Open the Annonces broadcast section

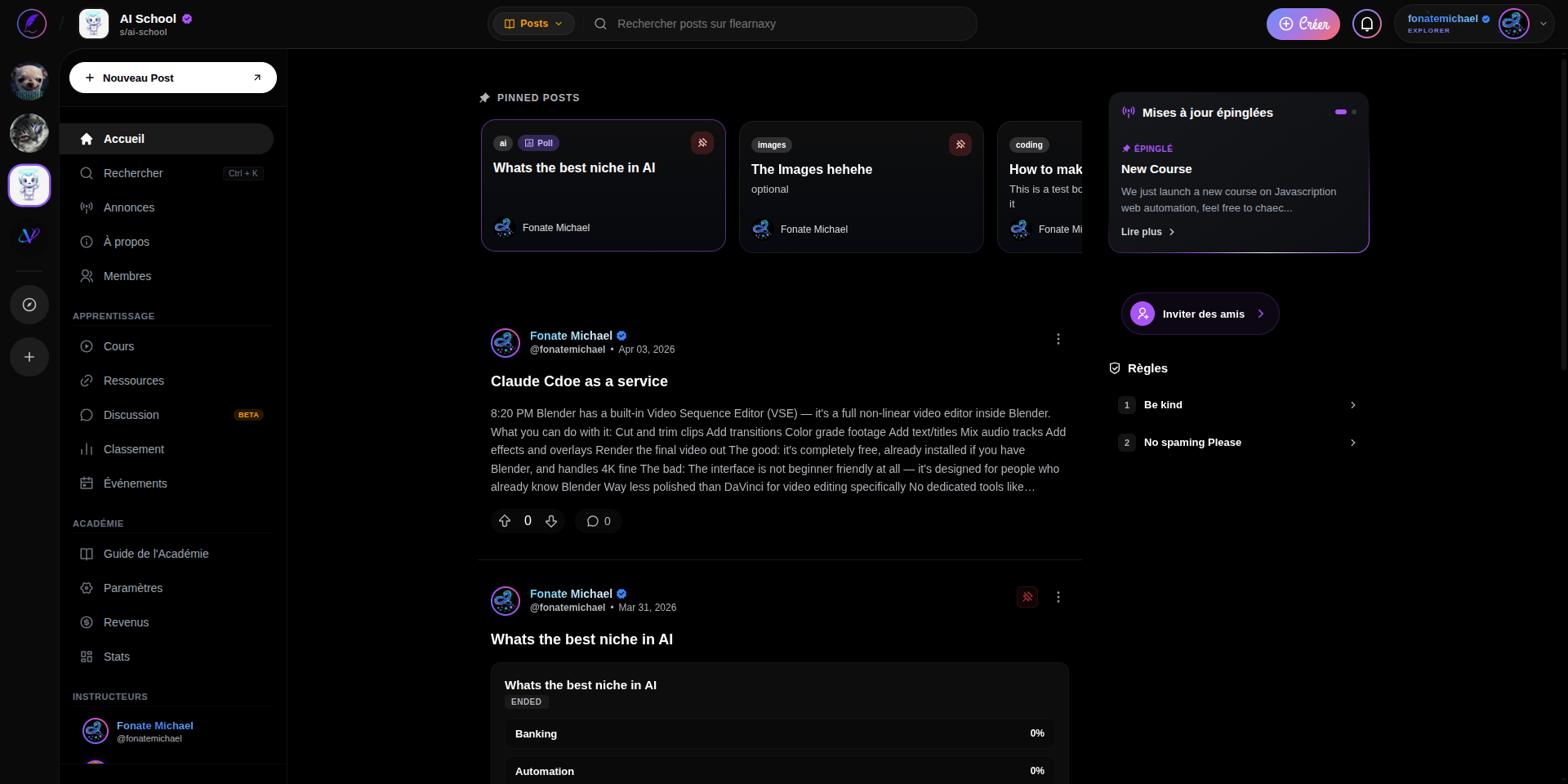(128, 207)
